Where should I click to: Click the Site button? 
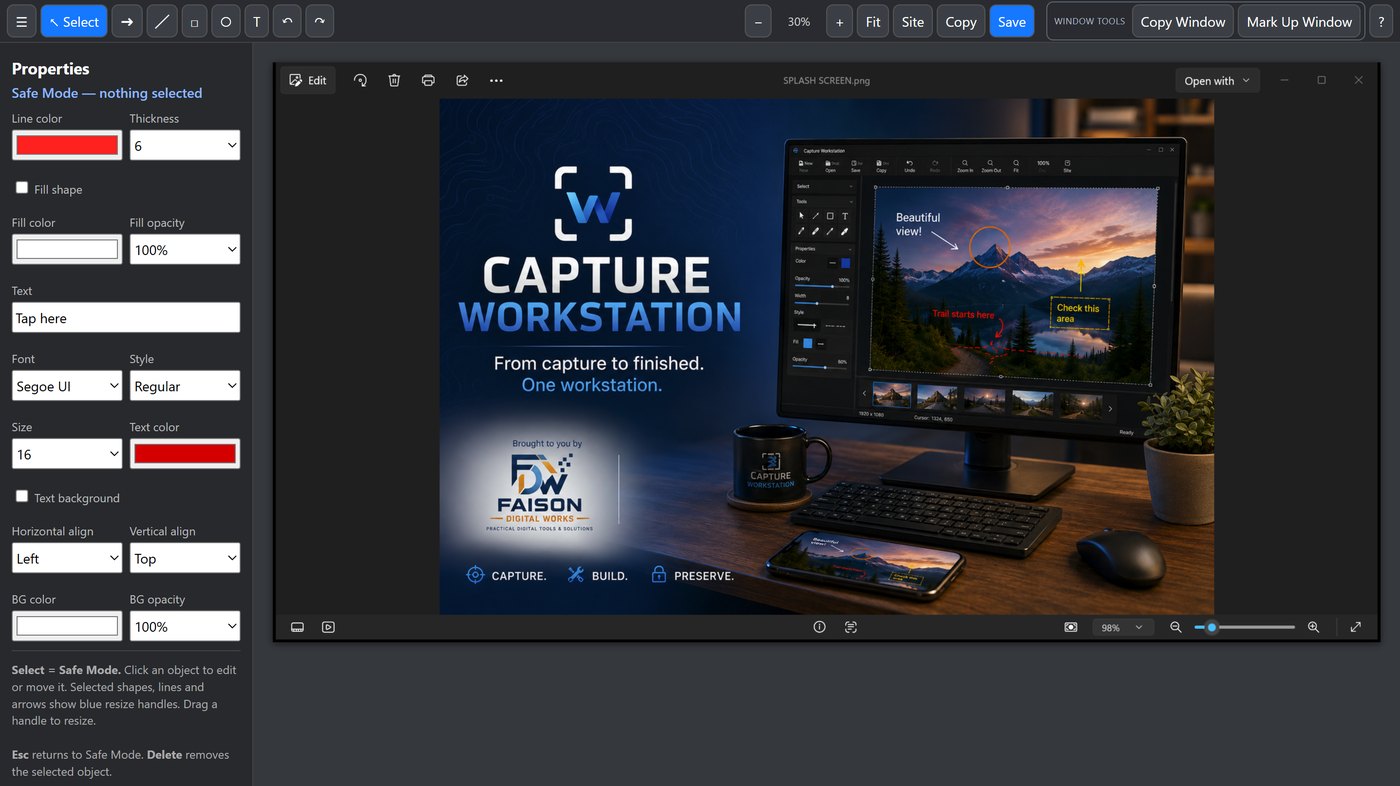click(x=913, y=21)
